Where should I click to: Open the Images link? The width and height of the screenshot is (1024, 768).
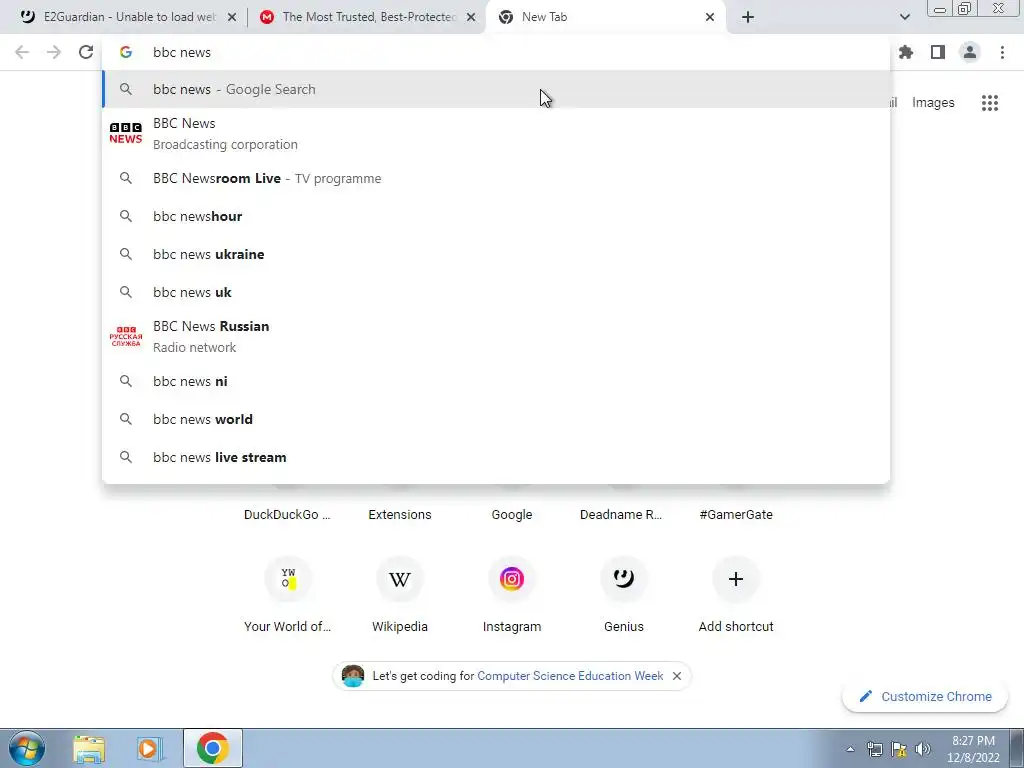point(933,103)
